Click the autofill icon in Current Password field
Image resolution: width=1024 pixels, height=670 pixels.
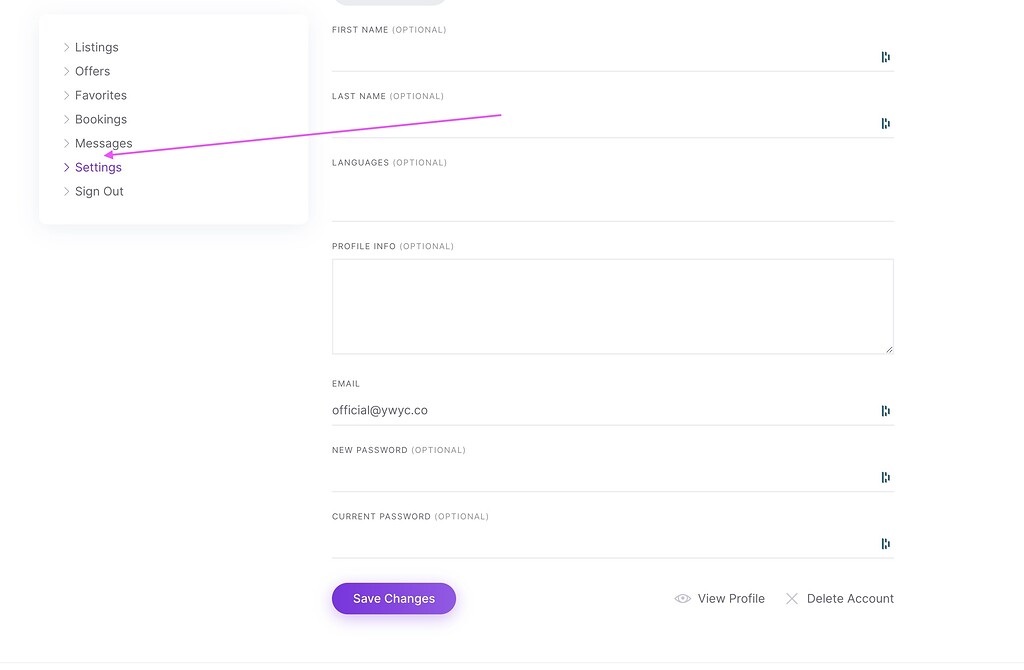click(x=885, y=543)
